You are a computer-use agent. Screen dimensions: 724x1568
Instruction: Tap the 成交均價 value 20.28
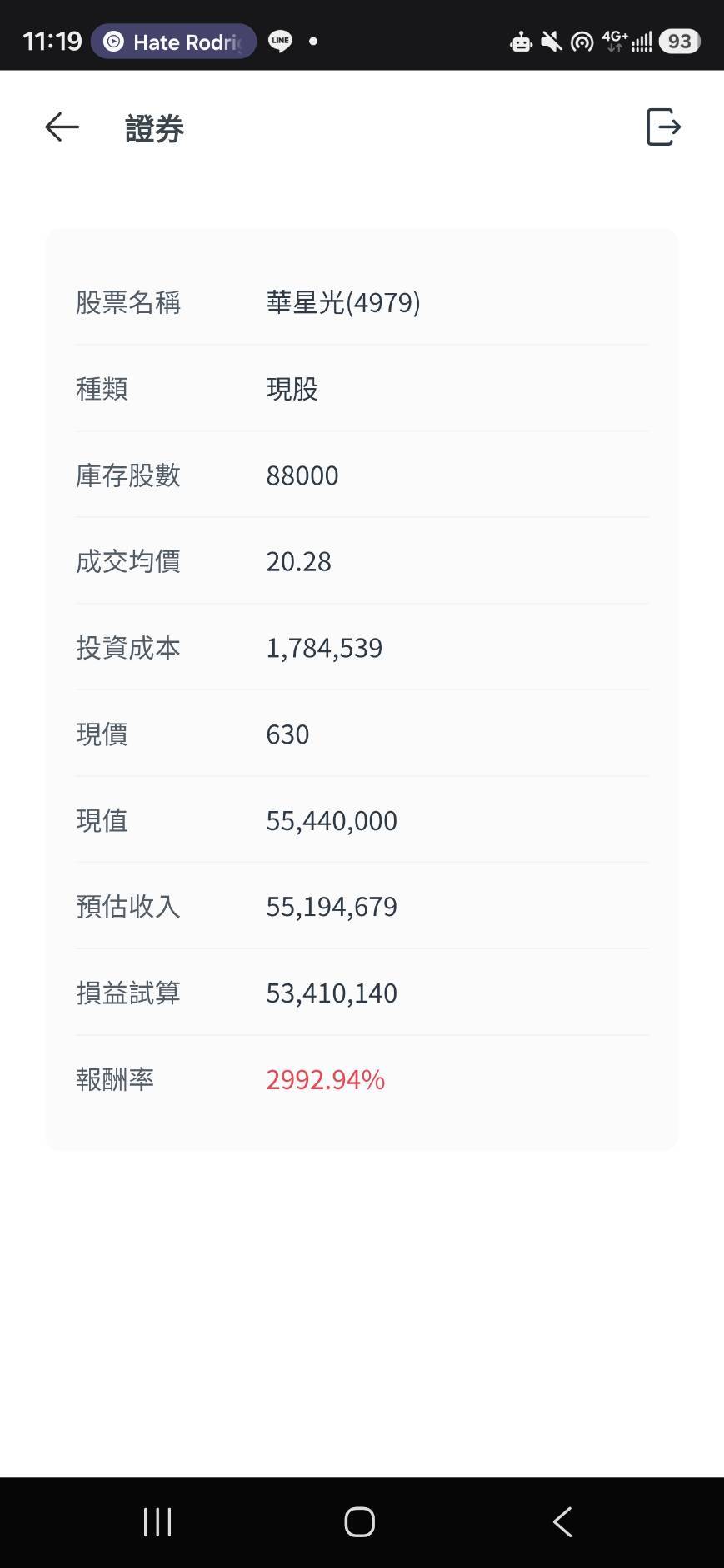pyautogui.click(x=298, y=562)
